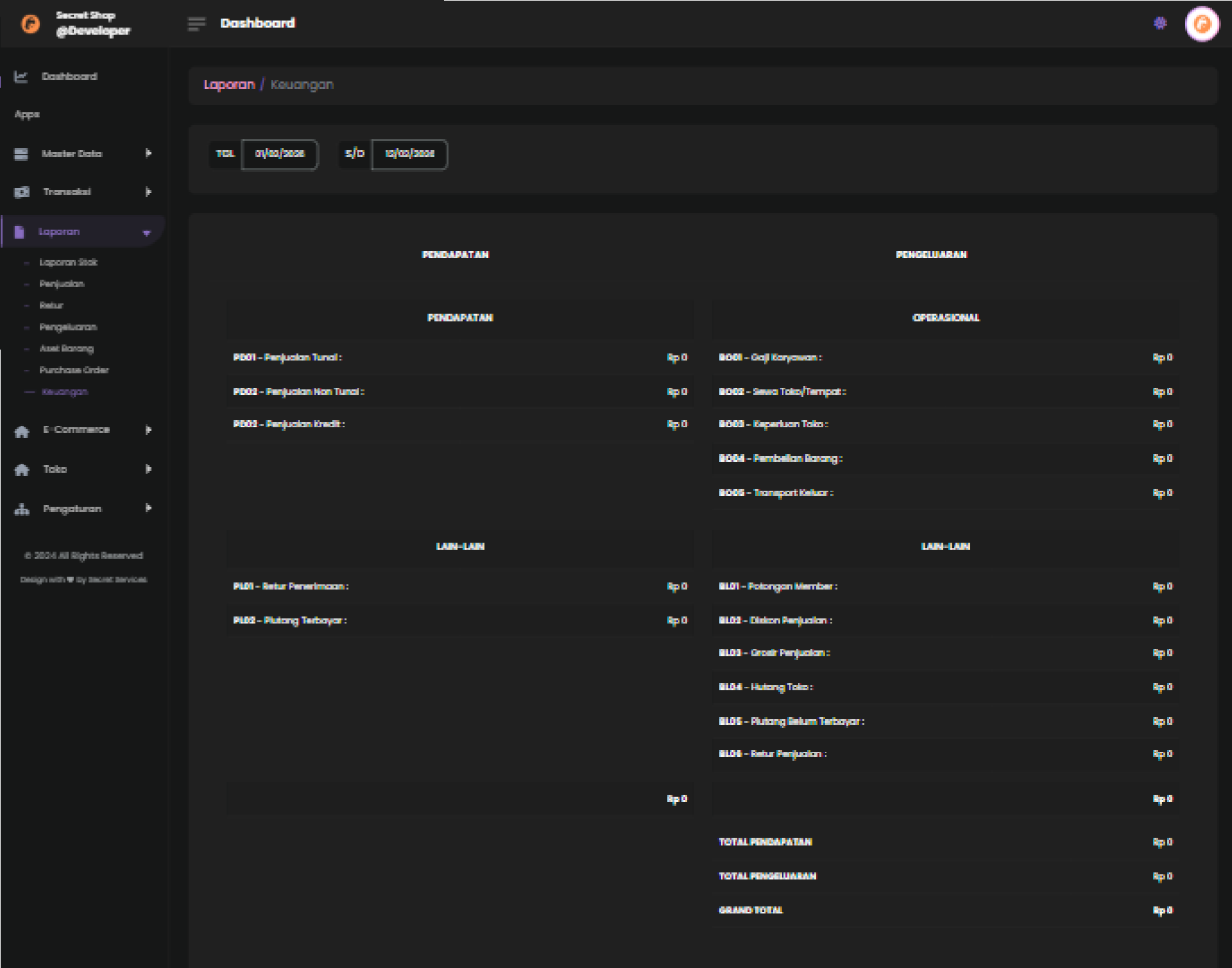The height and width of the screenshot is (968, 1232).
Task: Click the Dashboard chart icon in sidebar
Action: (x=21, y=77)
